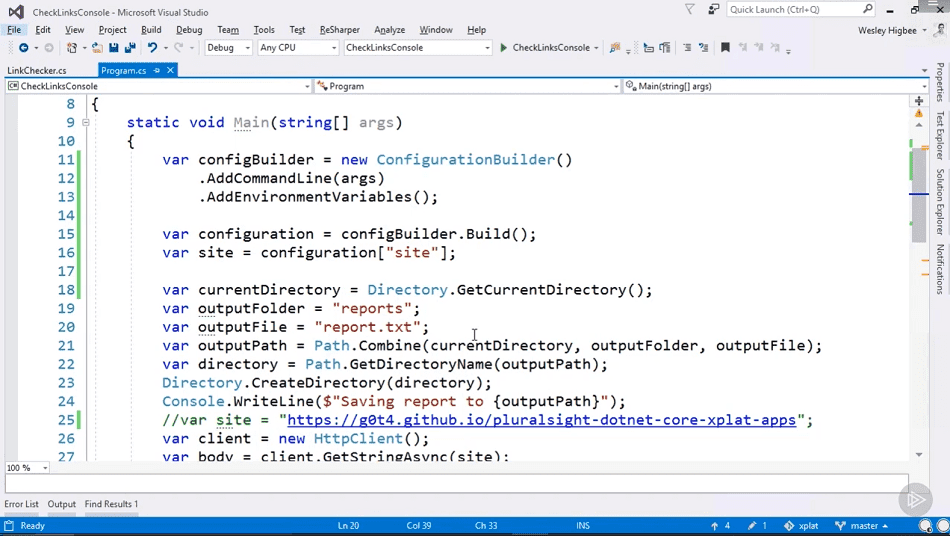
Task: Click the Decrease Indent icon
Action: pos(687,48)
